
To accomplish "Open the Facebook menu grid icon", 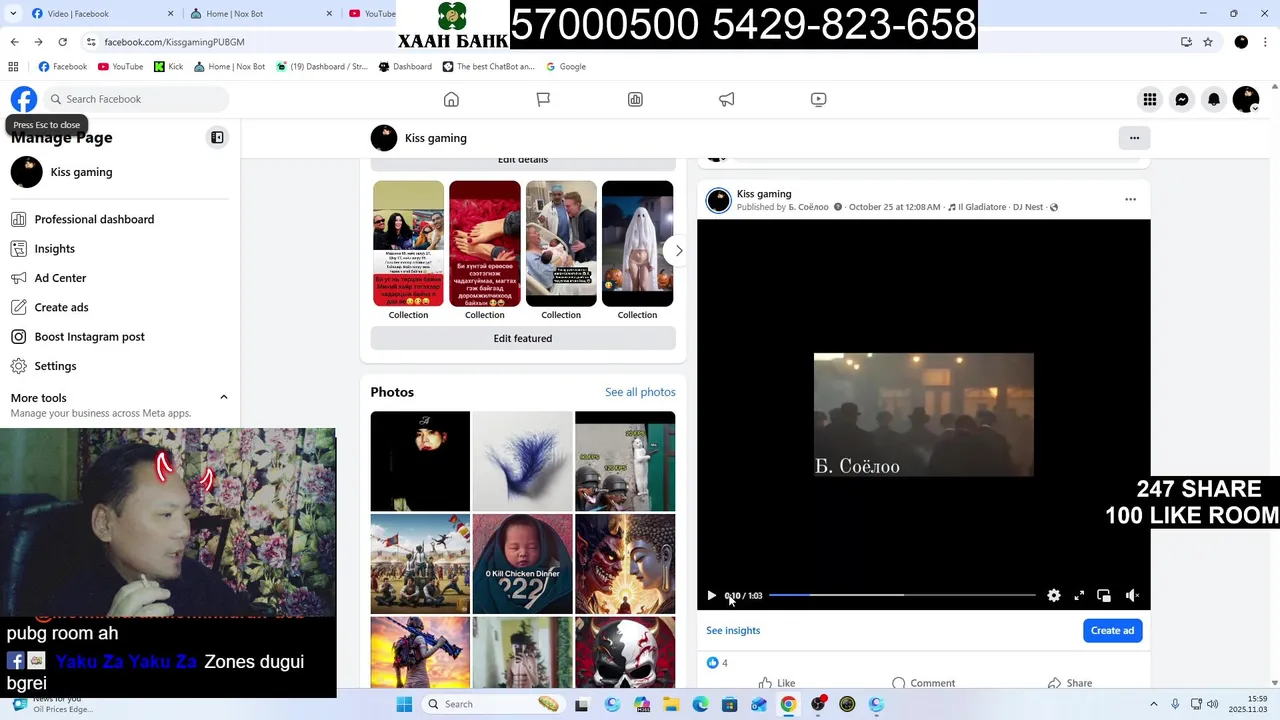I will [1150, 99].
